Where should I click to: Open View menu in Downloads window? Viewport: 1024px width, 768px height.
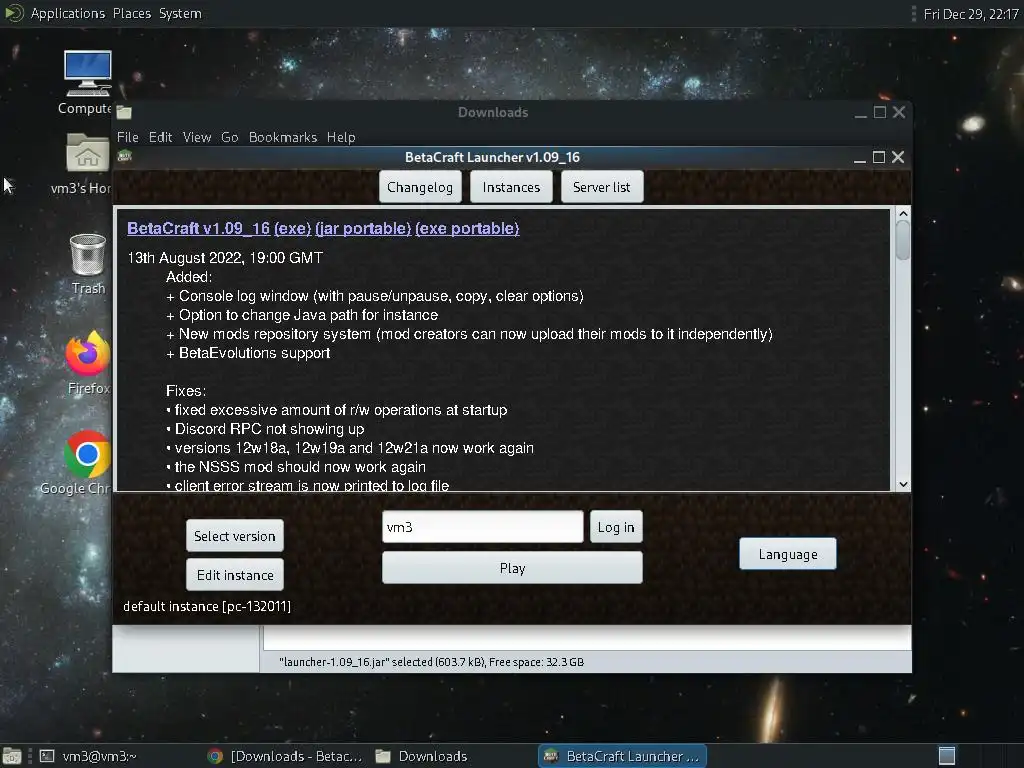(197, 137)
